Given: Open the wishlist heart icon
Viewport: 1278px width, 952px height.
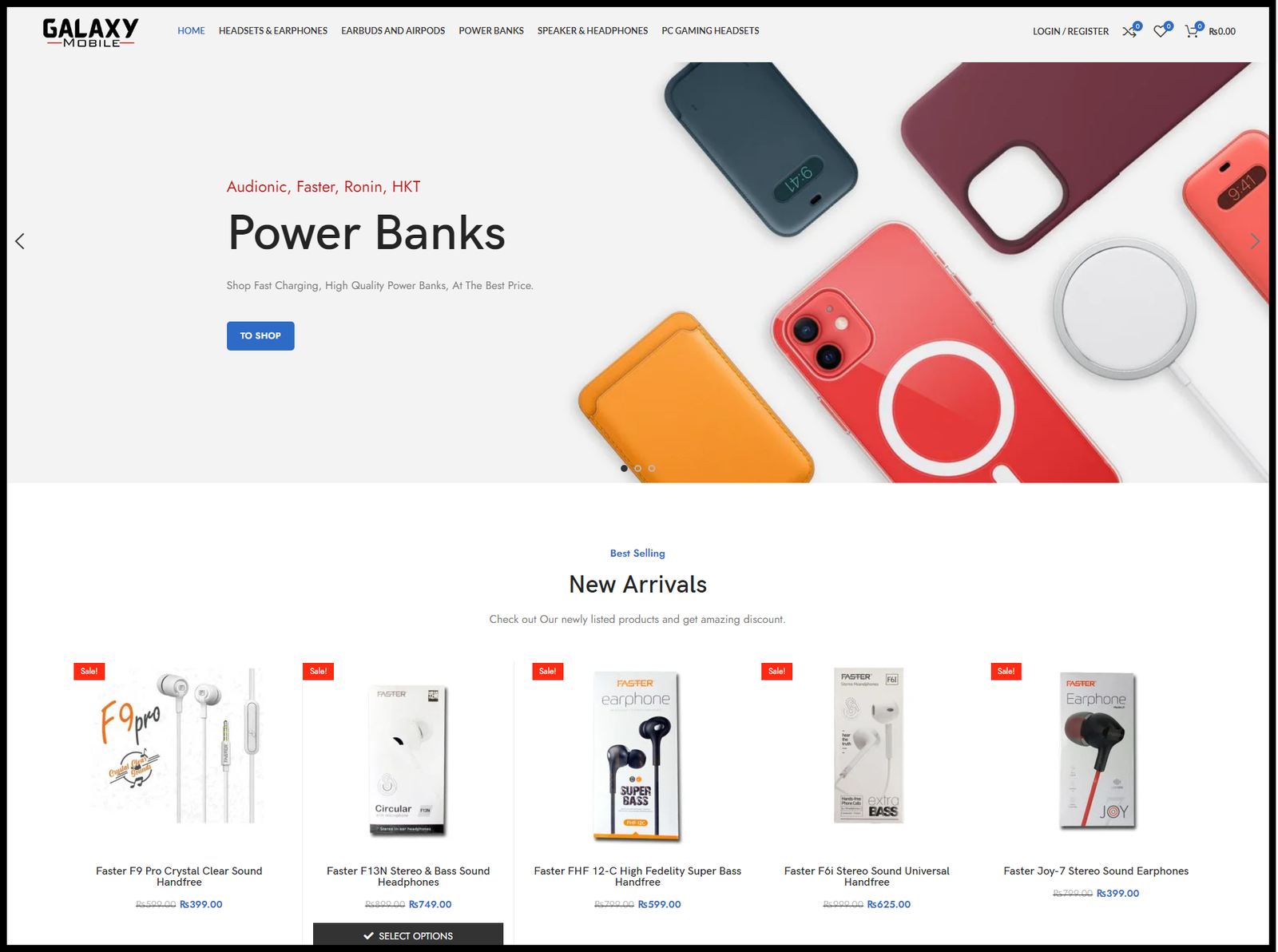Looking at the screenshot, I should pos(1161,31).
